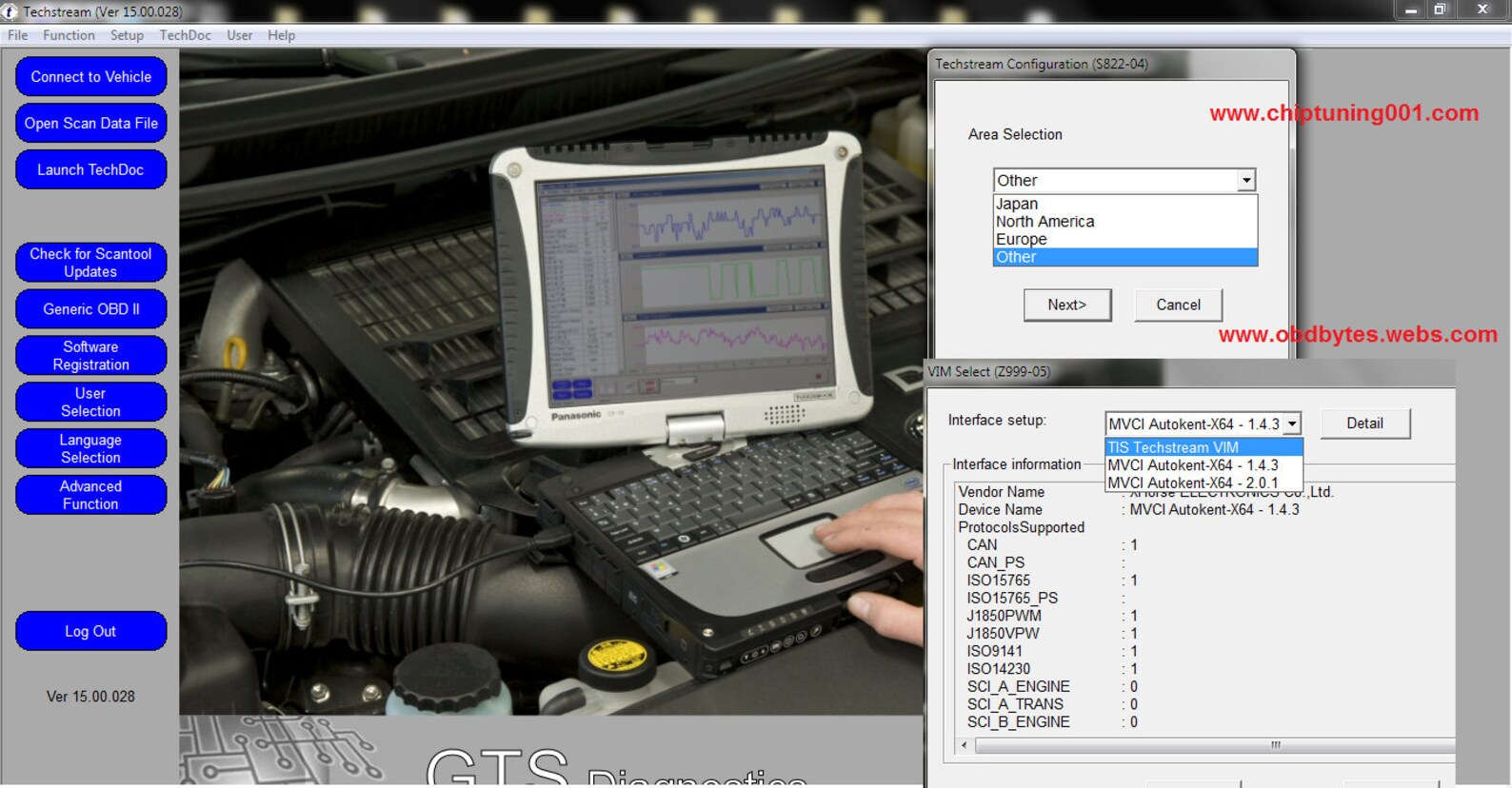Image resolution: width=1512 pixels, height=788 pixels.
Task: Click the J1850VPW protocol row
Action: coord(1052,634)
